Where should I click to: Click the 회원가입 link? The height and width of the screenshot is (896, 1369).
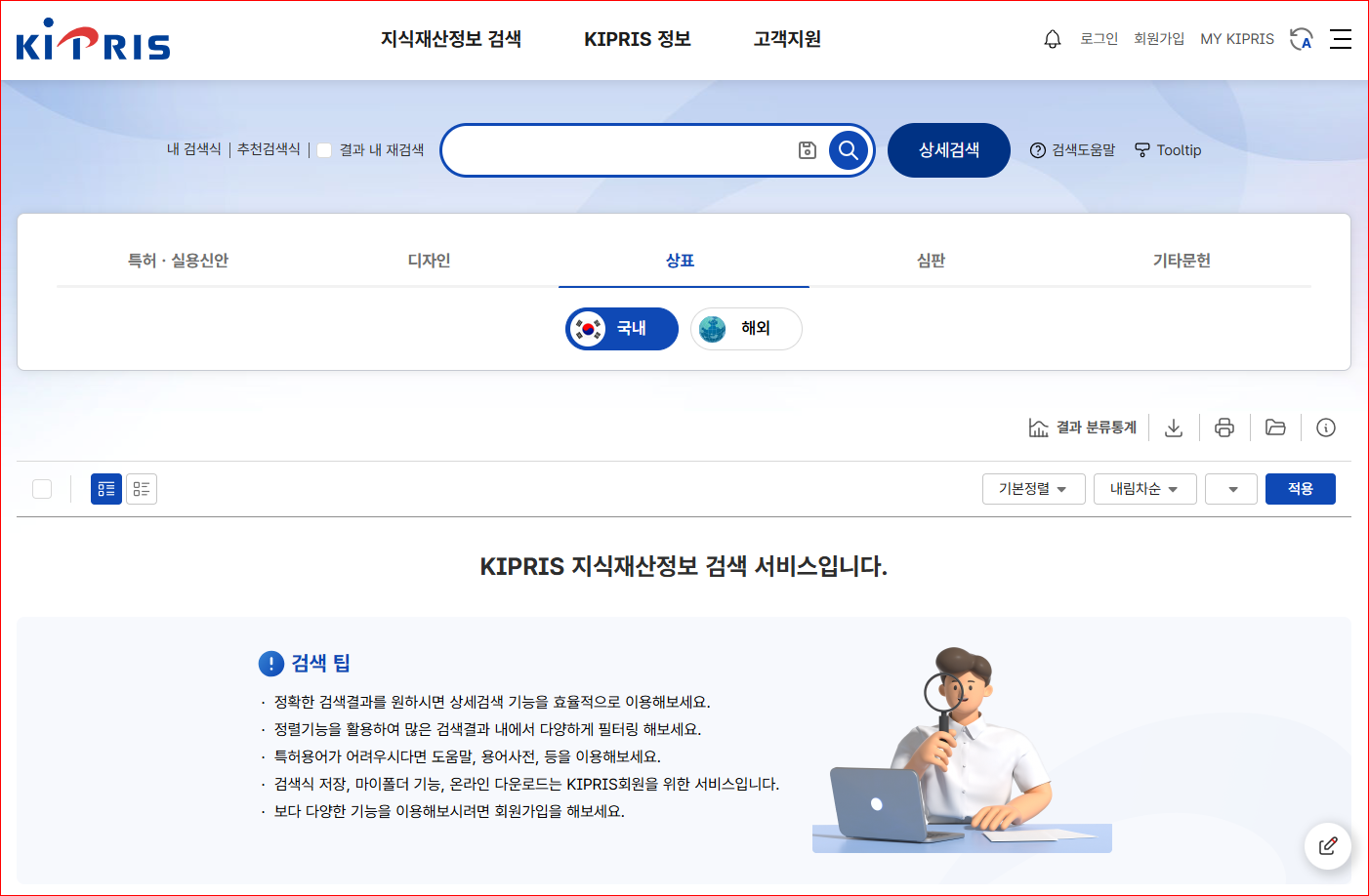[1159, 39]
